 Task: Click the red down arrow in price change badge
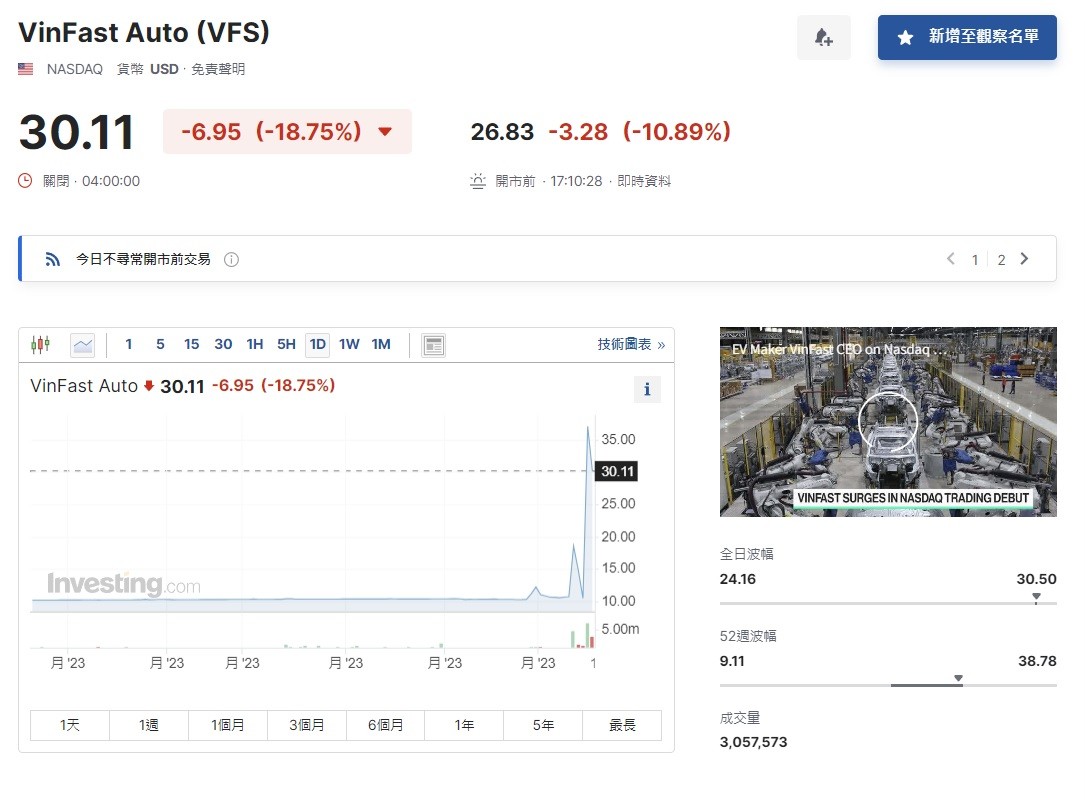click(385, 131)
